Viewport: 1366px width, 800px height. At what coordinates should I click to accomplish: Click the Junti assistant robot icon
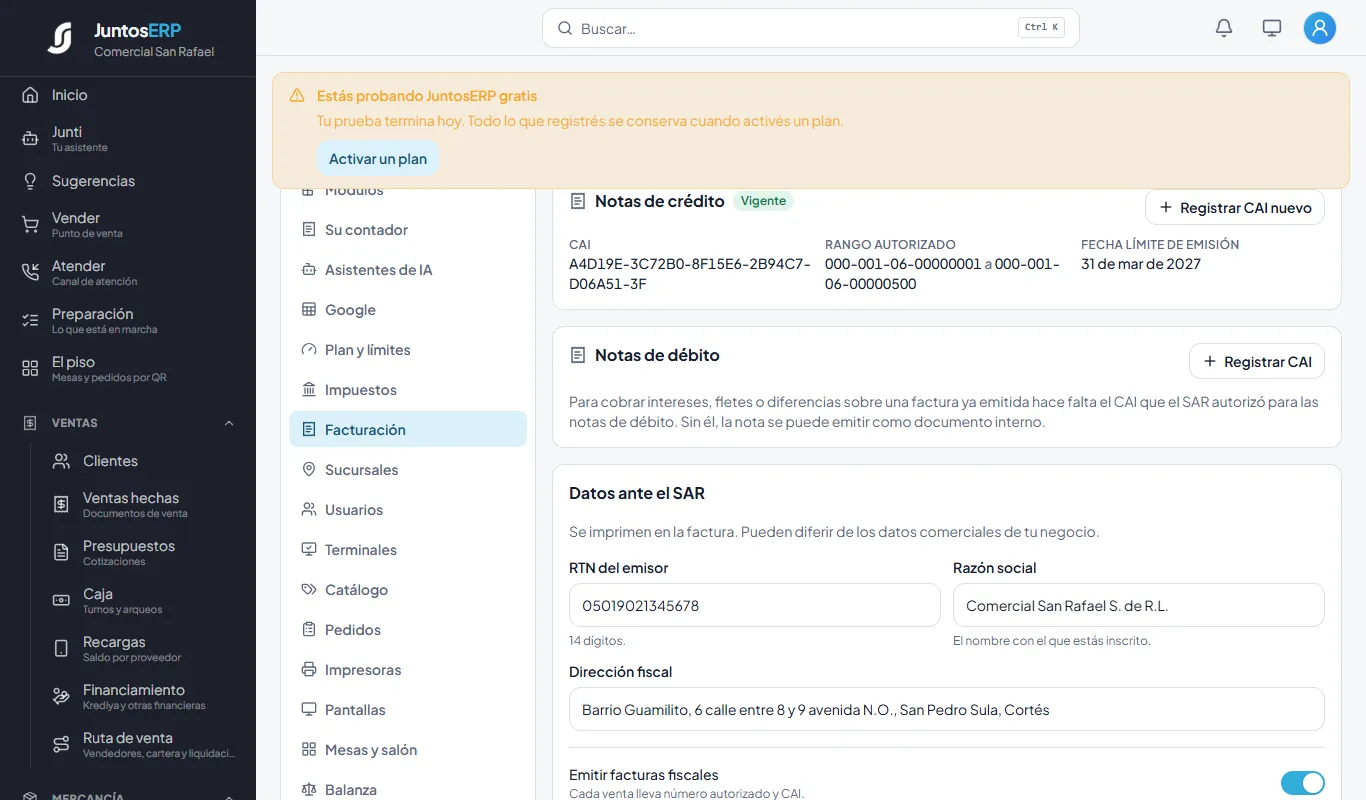click(30, 138)
